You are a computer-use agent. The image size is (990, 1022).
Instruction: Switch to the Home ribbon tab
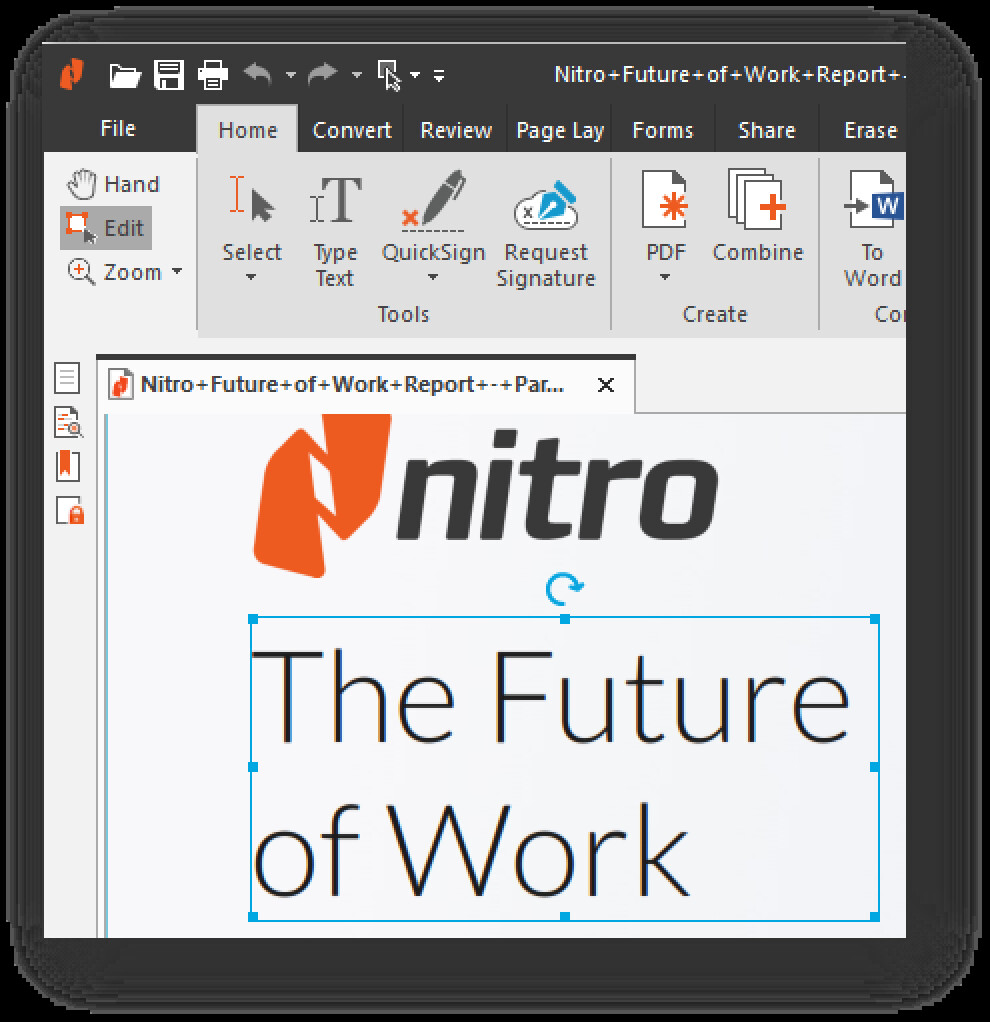point(248,130)
